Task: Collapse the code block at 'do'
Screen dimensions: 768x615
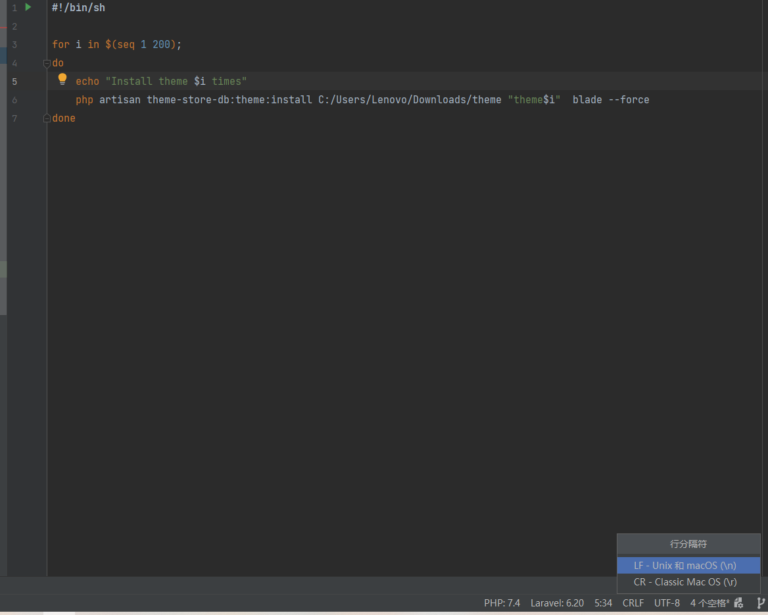Action: tap(46, 63)
